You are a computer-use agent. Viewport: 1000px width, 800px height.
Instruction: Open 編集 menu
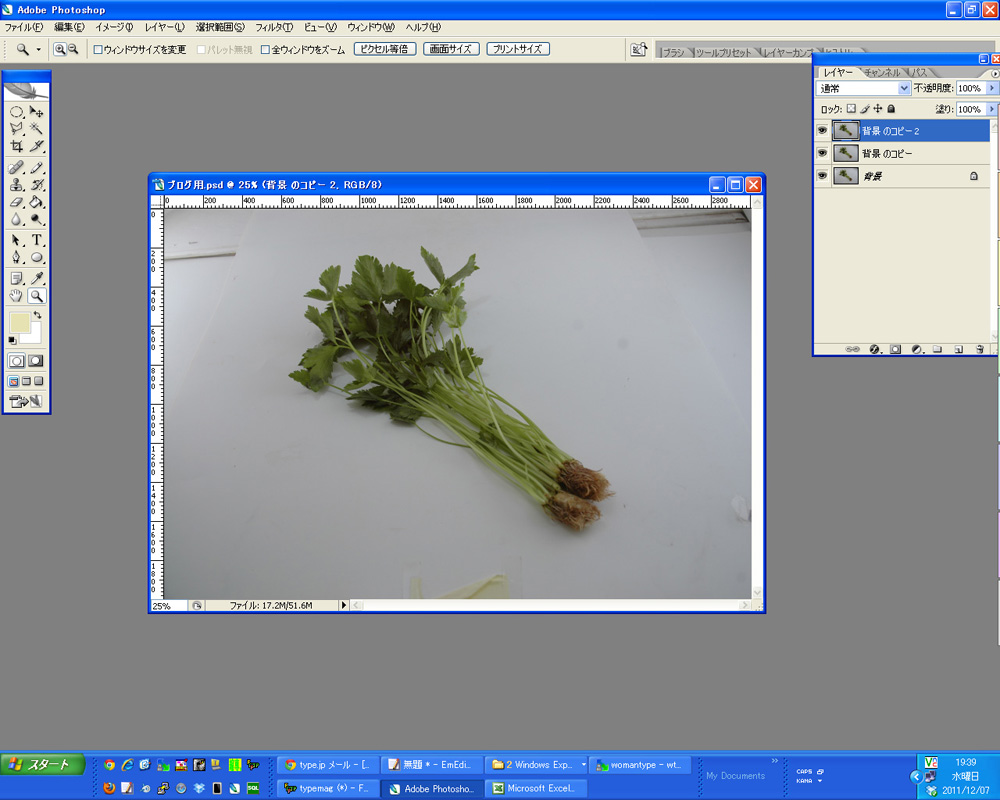69,27
